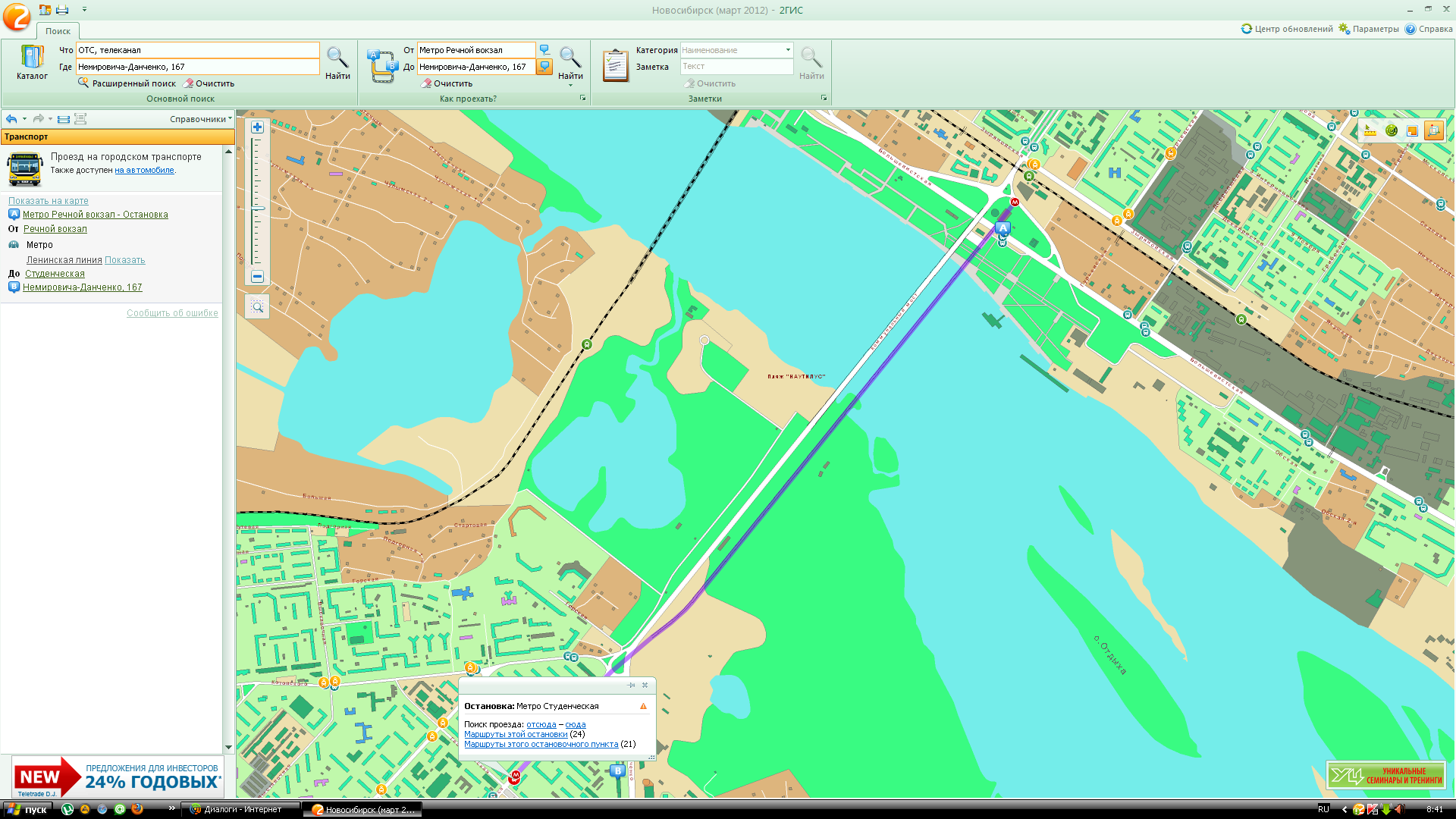Click the forward arrow in the side panel
This screenshot has width=1456, height=819.
(38, 119)
